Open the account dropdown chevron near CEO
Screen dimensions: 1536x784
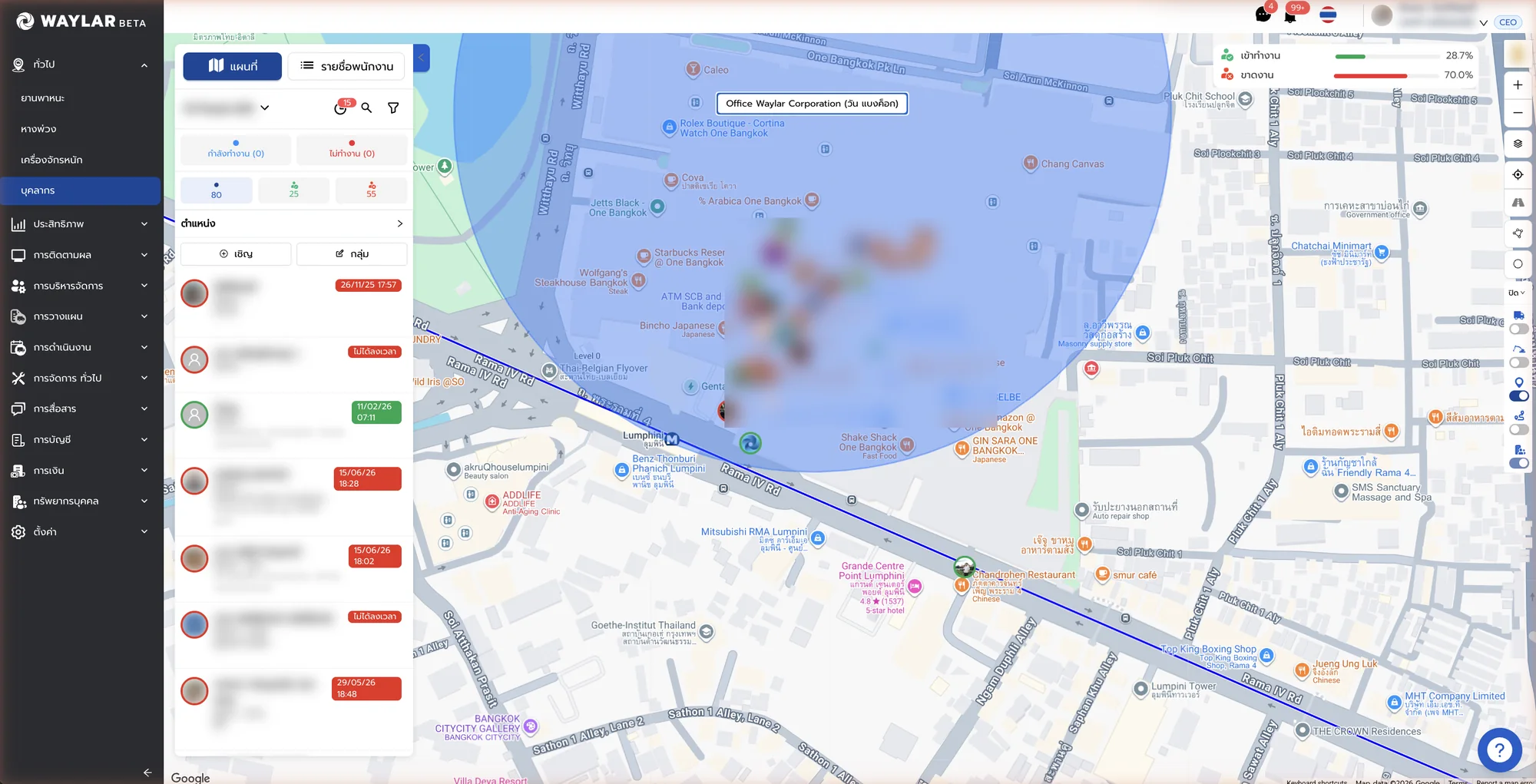[x=1484, y=23]
